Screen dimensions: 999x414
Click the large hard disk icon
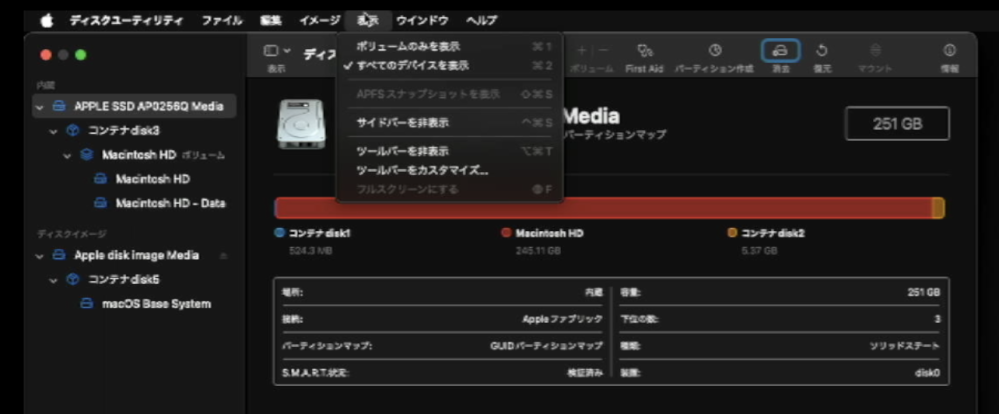(301, 124)
